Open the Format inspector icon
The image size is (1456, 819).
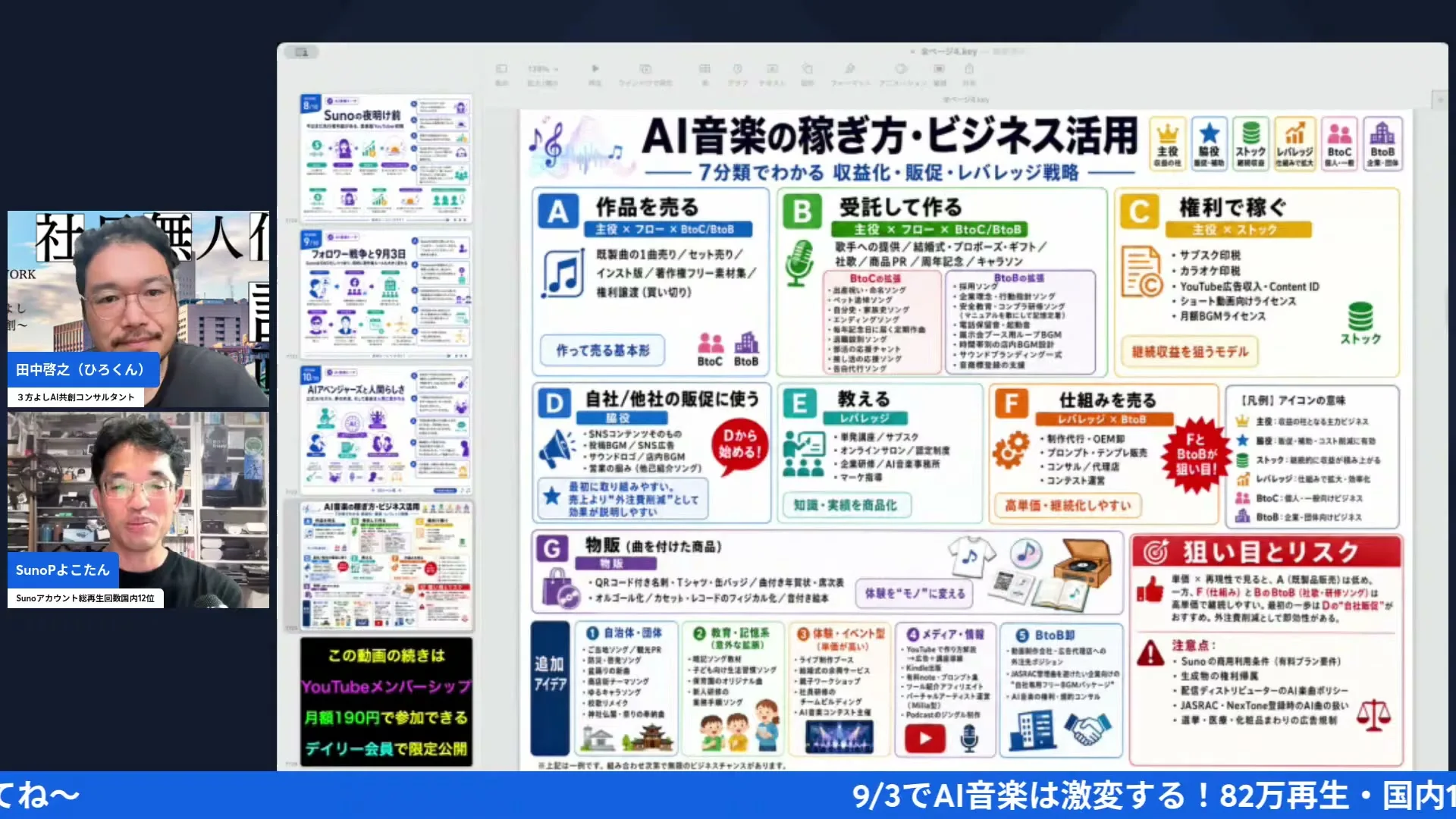click(850, 69)
